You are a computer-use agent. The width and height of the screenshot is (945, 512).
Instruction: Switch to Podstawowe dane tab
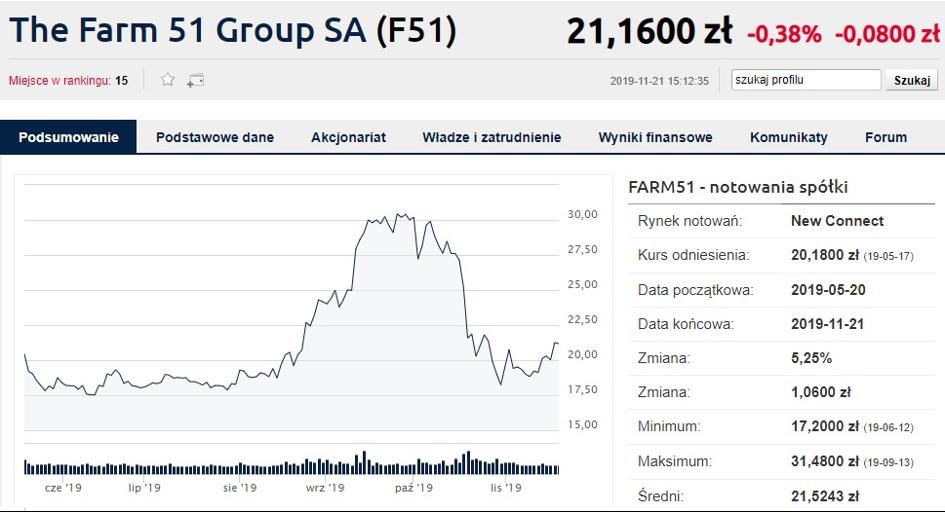click(215, 137)
